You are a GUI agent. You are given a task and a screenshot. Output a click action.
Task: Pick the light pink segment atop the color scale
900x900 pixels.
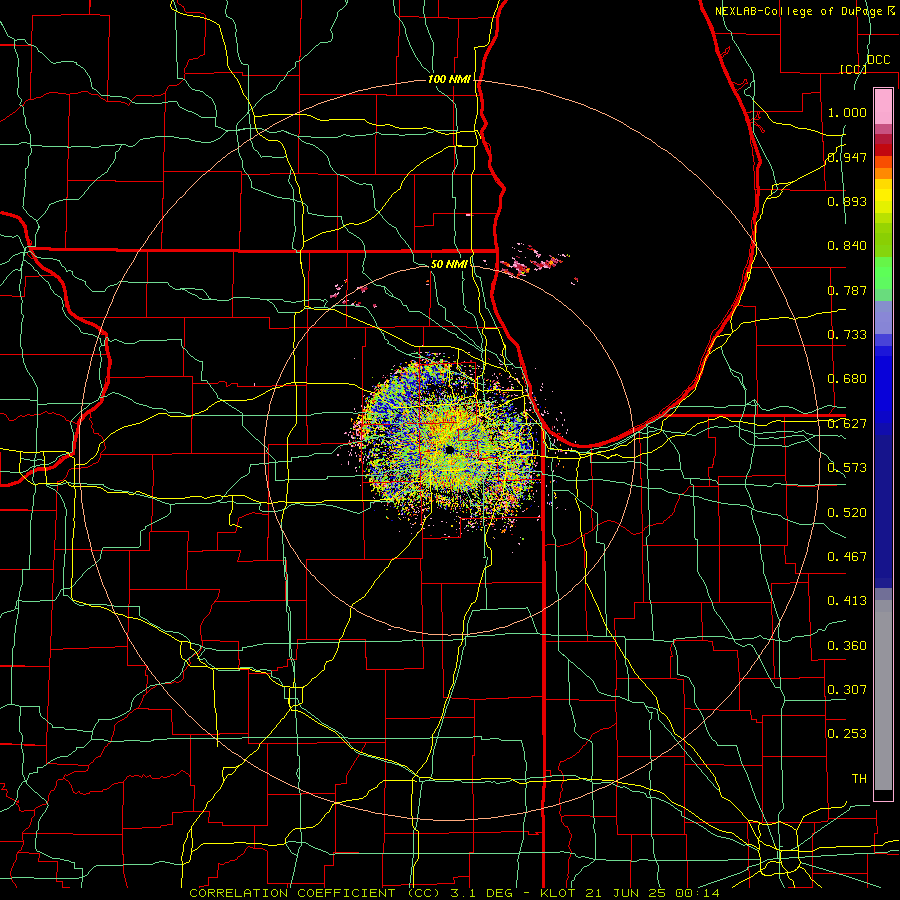click(x=883, y=106)
